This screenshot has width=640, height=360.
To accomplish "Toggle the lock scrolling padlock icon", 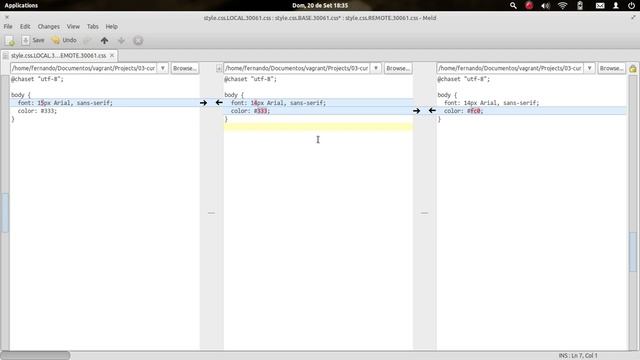I will click(633, 69).
